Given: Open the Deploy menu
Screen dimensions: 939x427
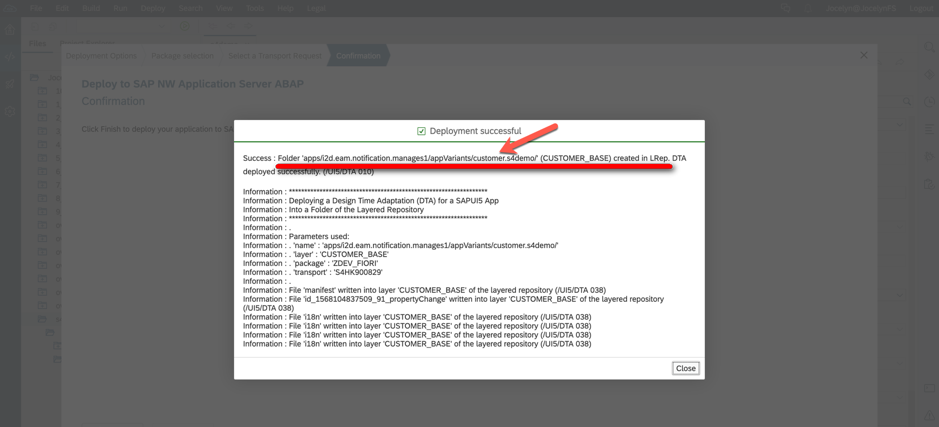Looking at the screenshot, I should [x=153, y=8].
